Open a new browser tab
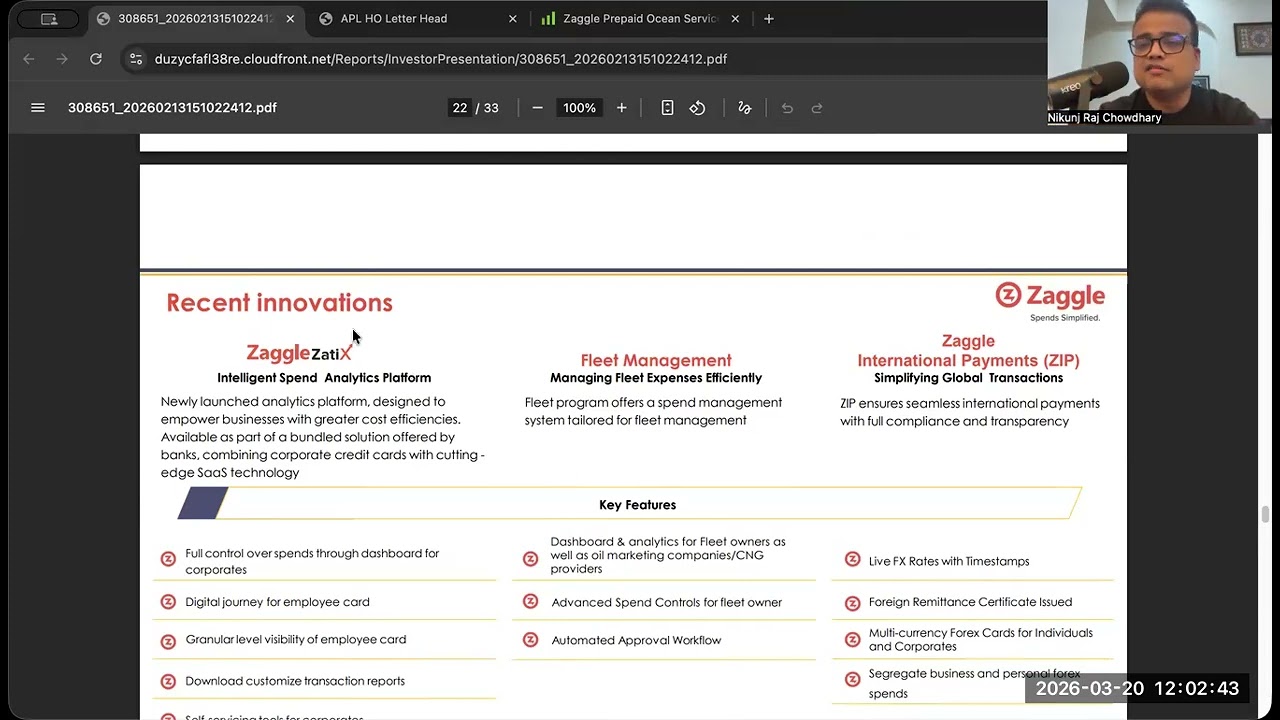This screenshot has height=720, width=1280. click(x=768, y=19)
